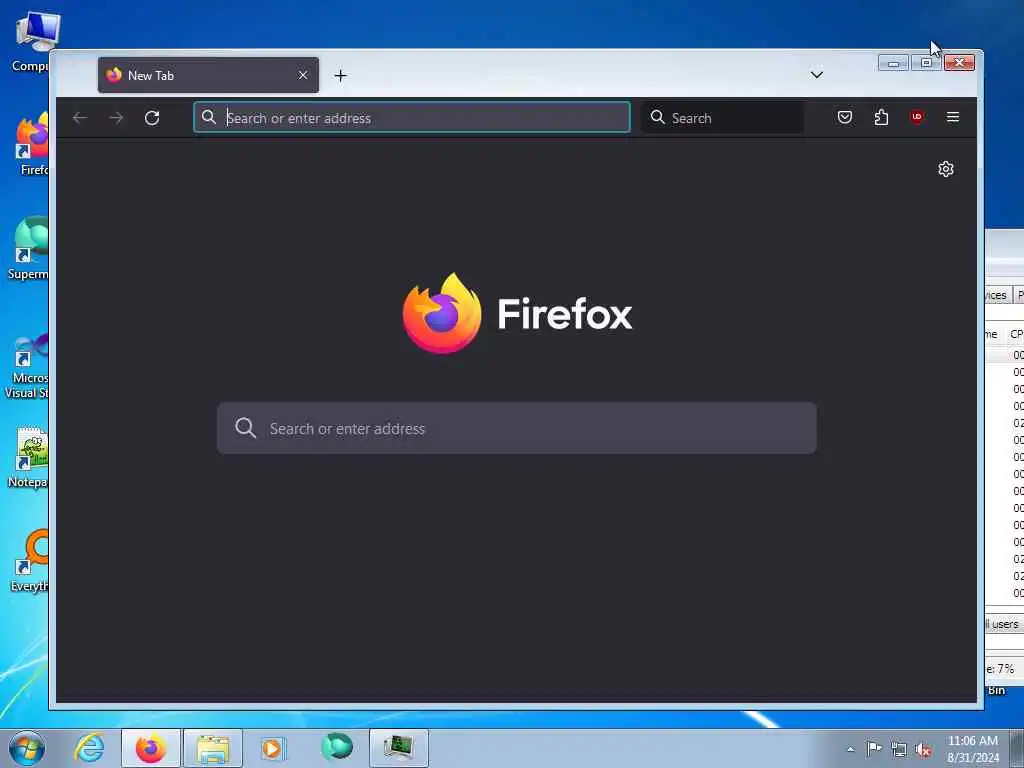Open the Pocket save icon
The width and height of the screenshot is (1024, 768).
coord(844,118)
